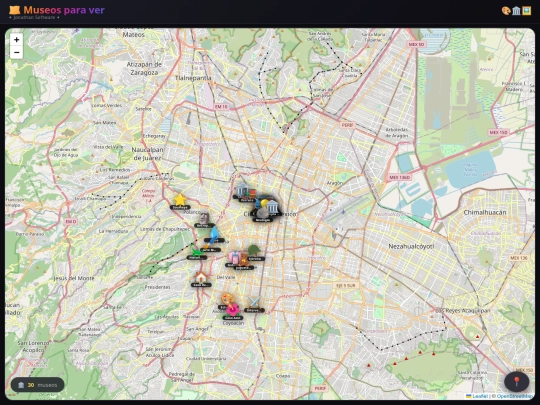
Task: Click the Naucalpan de Juárez map label
Action: (x=148, y=154)
